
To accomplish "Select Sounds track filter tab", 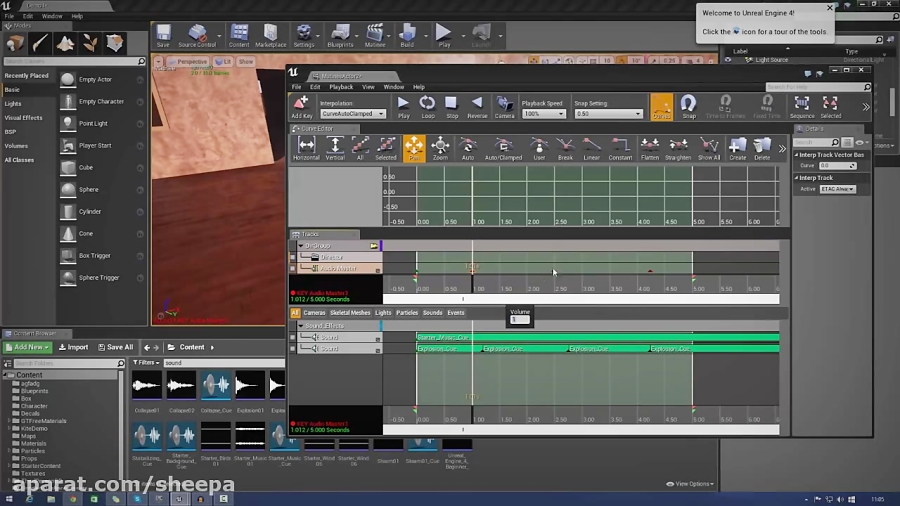I will coord(432,313).
